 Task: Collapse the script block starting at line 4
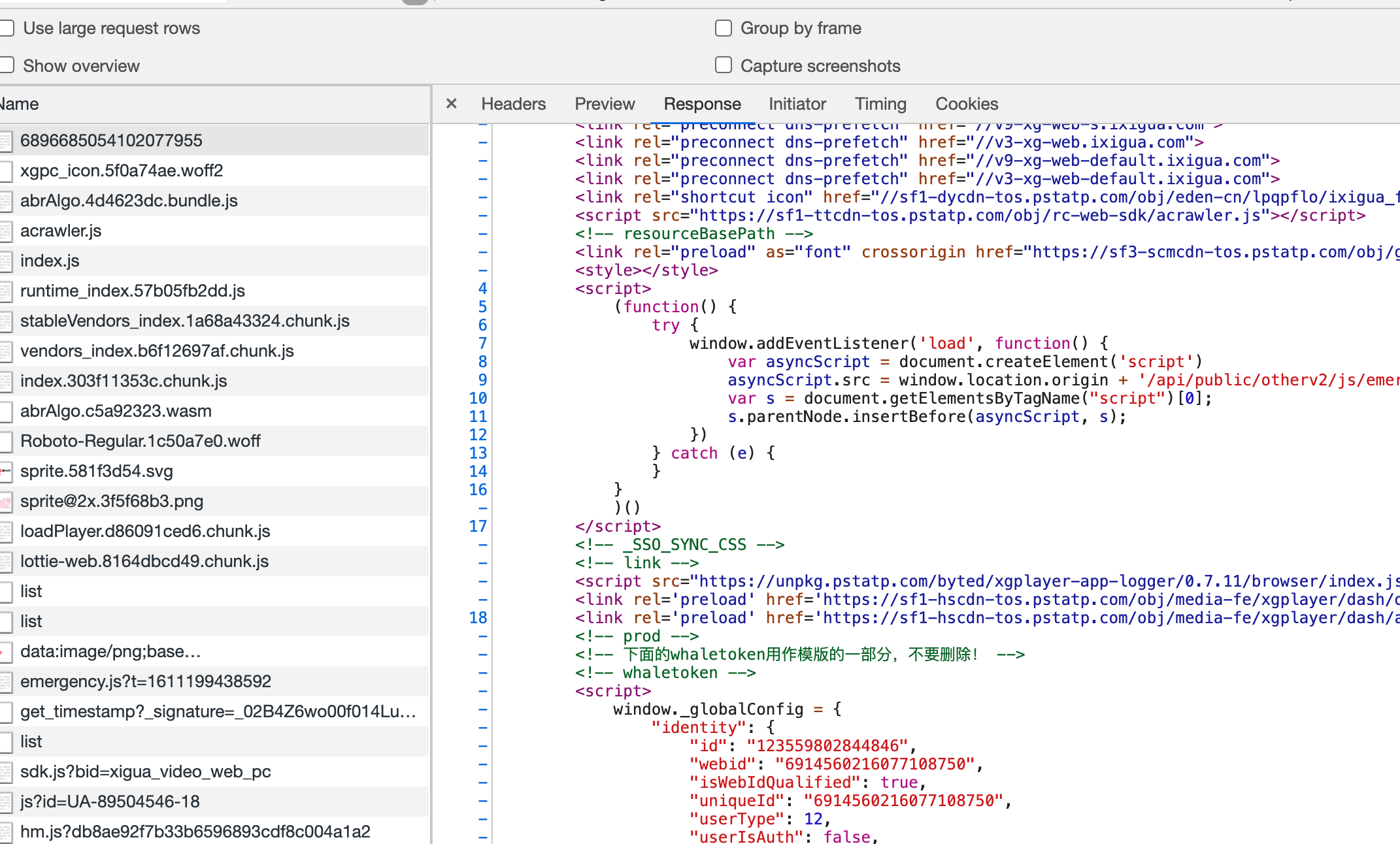click(482, 288)
